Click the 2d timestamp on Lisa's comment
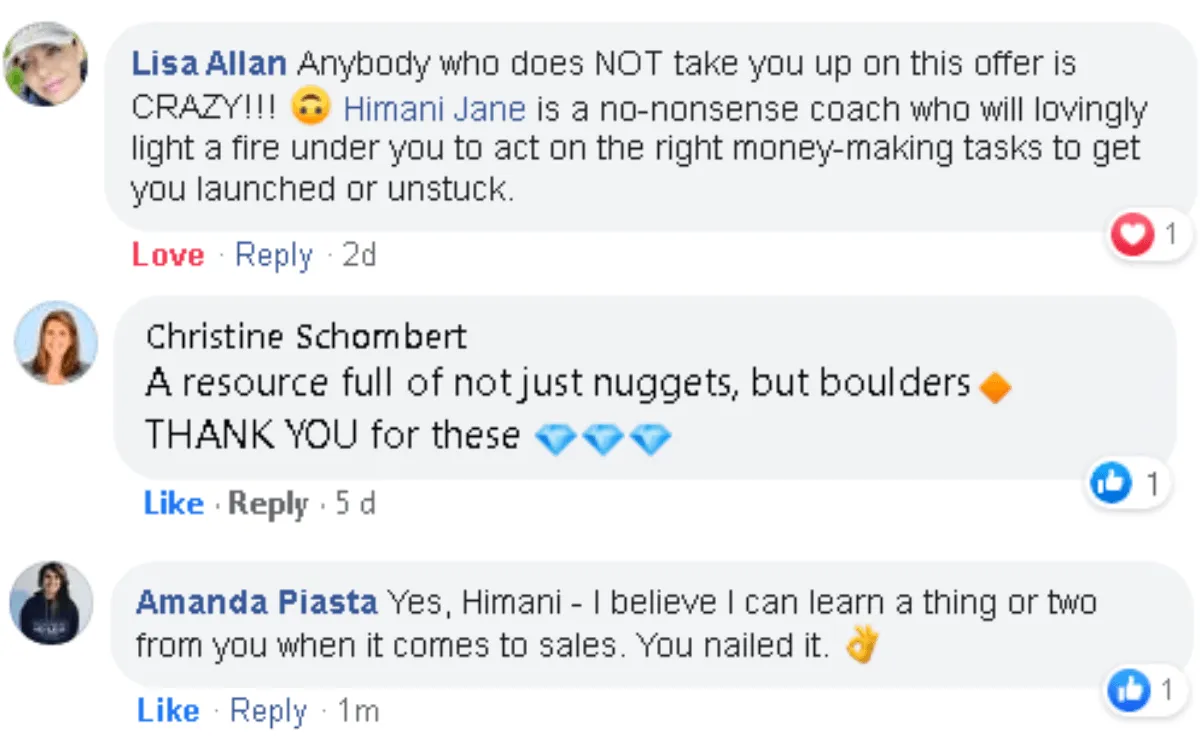Image resolution: width=1200 pixels, height=750 pixels. pyautogui.click(x=359, y=255)
